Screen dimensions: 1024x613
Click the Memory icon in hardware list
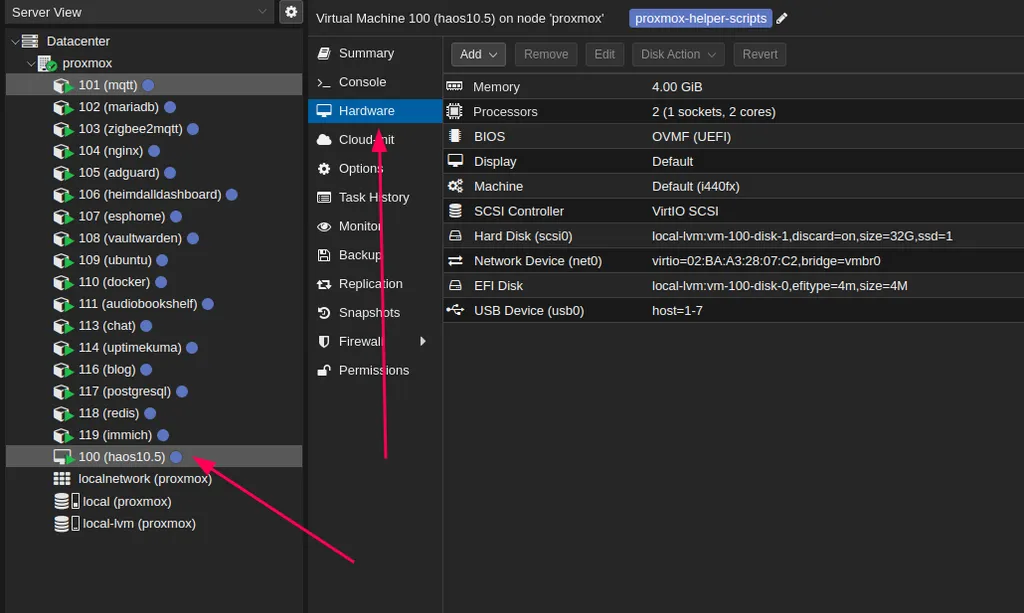pos(455,87)
